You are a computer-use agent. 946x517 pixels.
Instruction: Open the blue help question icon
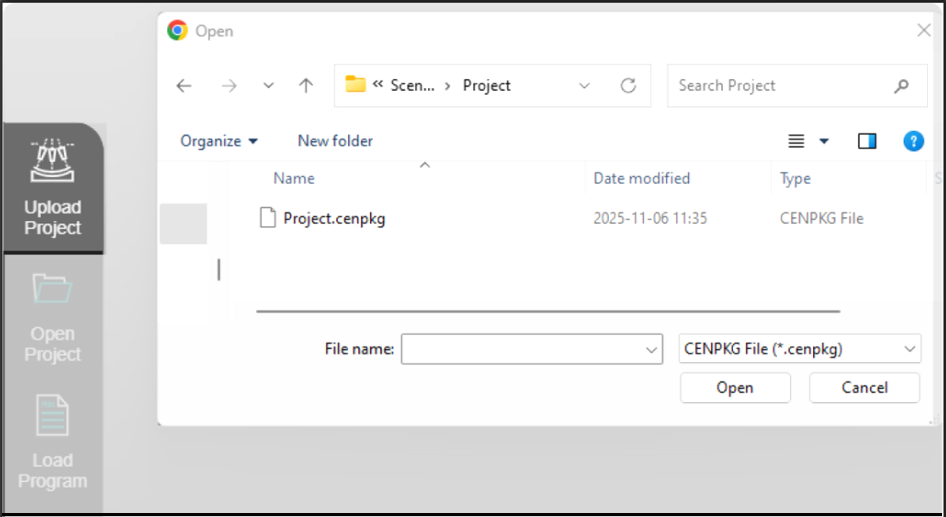tap(913, 141)
